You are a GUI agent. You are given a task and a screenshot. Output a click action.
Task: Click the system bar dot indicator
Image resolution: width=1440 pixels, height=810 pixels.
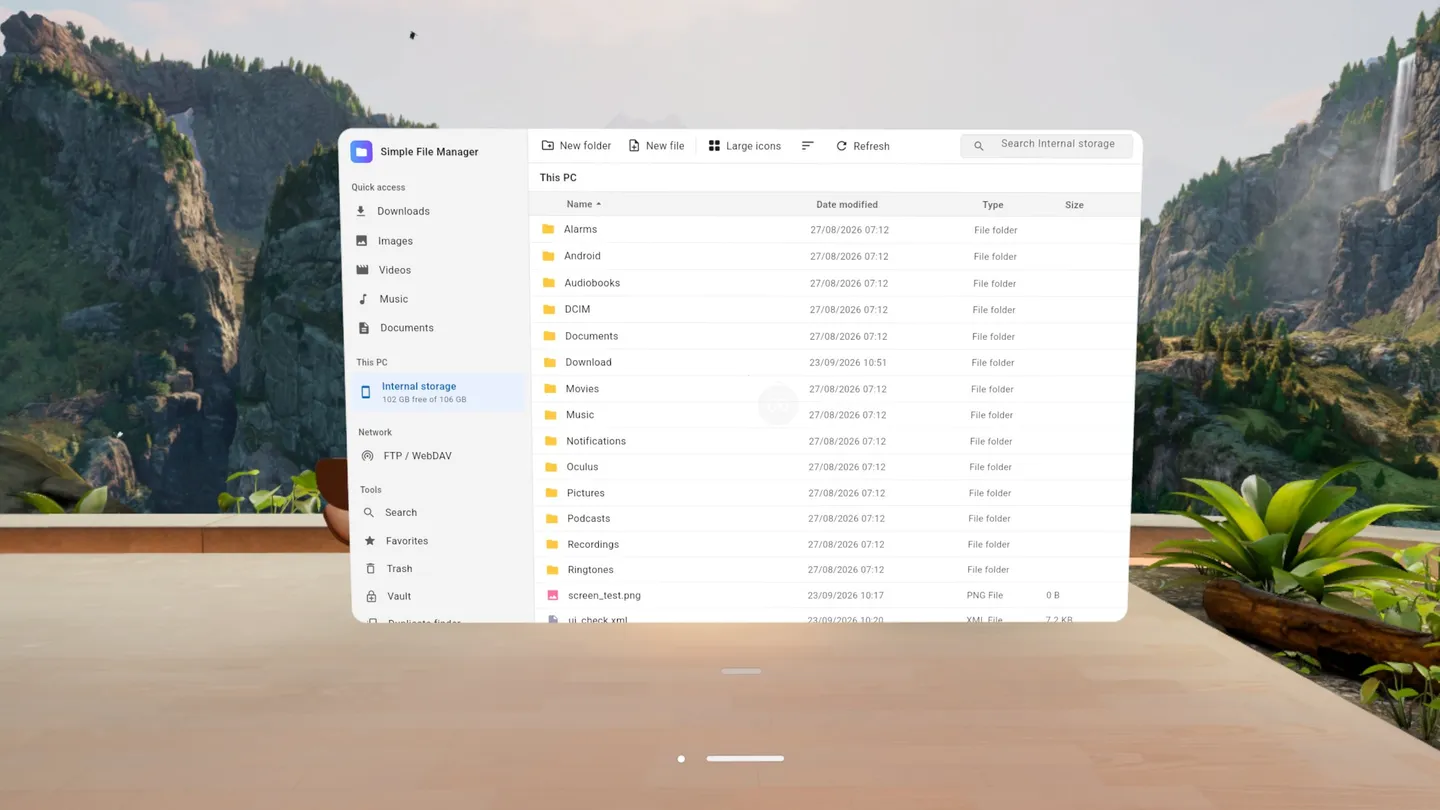tap(681, 759)
